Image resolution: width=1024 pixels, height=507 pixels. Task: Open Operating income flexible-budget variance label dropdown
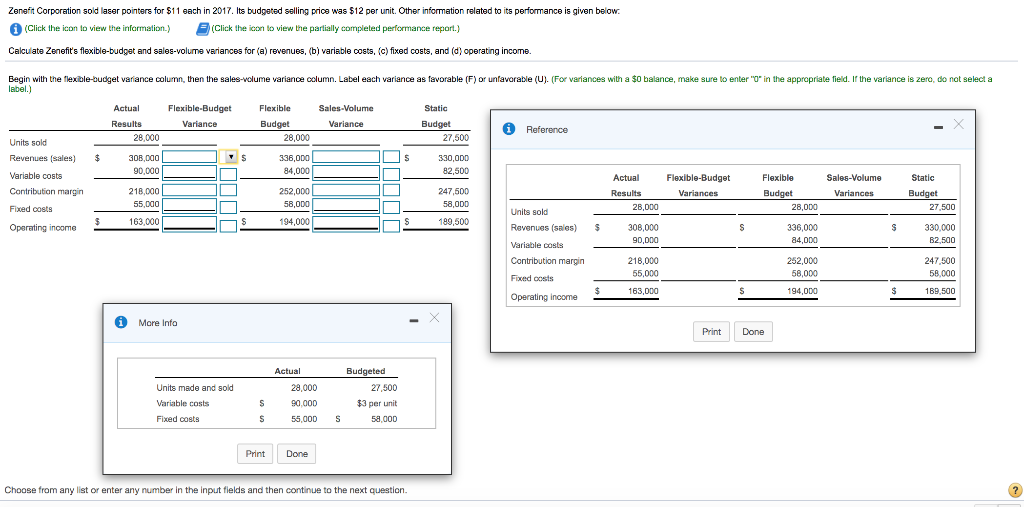coord(229,225)
